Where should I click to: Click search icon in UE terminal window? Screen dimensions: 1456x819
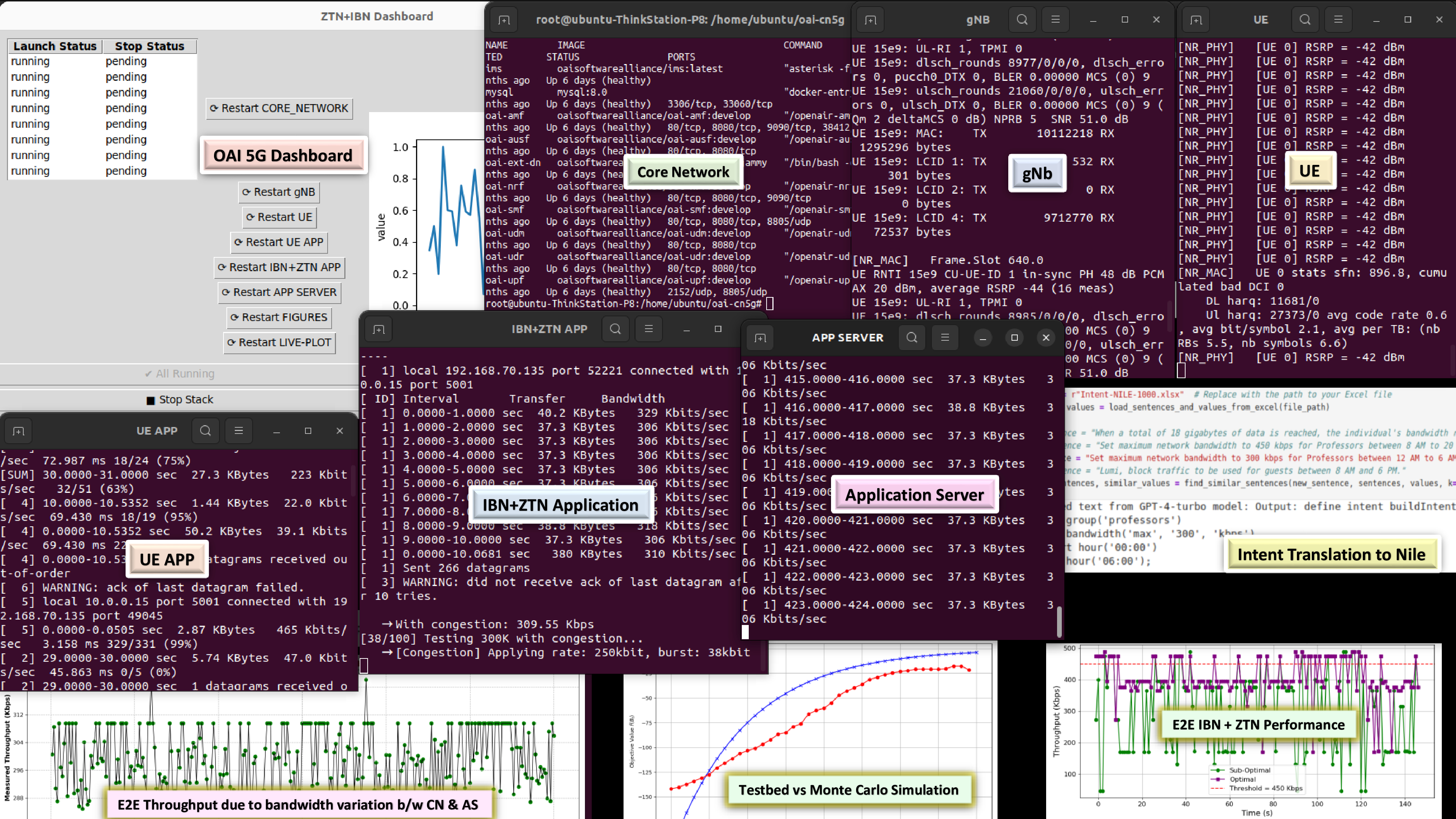(1305, 20)
